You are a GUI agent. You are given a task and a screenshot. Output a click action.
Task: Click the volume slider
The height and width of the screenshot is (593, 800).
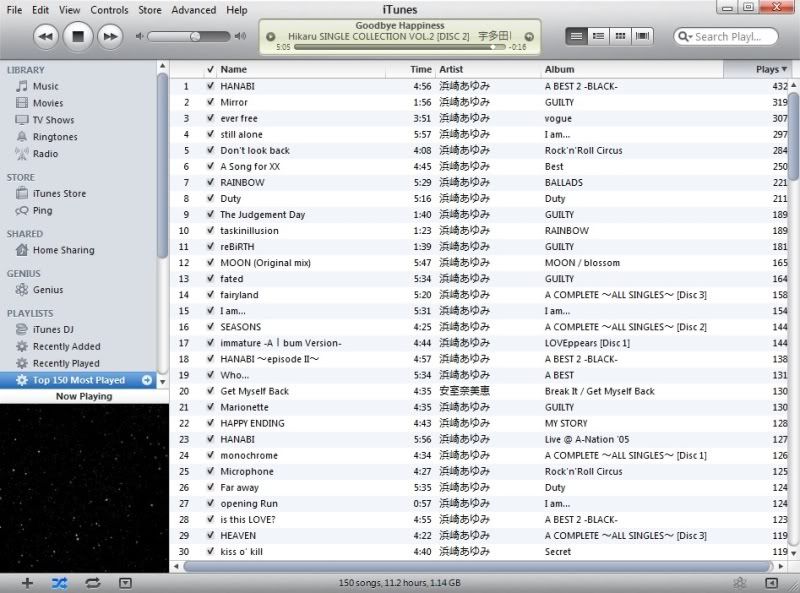190,37
